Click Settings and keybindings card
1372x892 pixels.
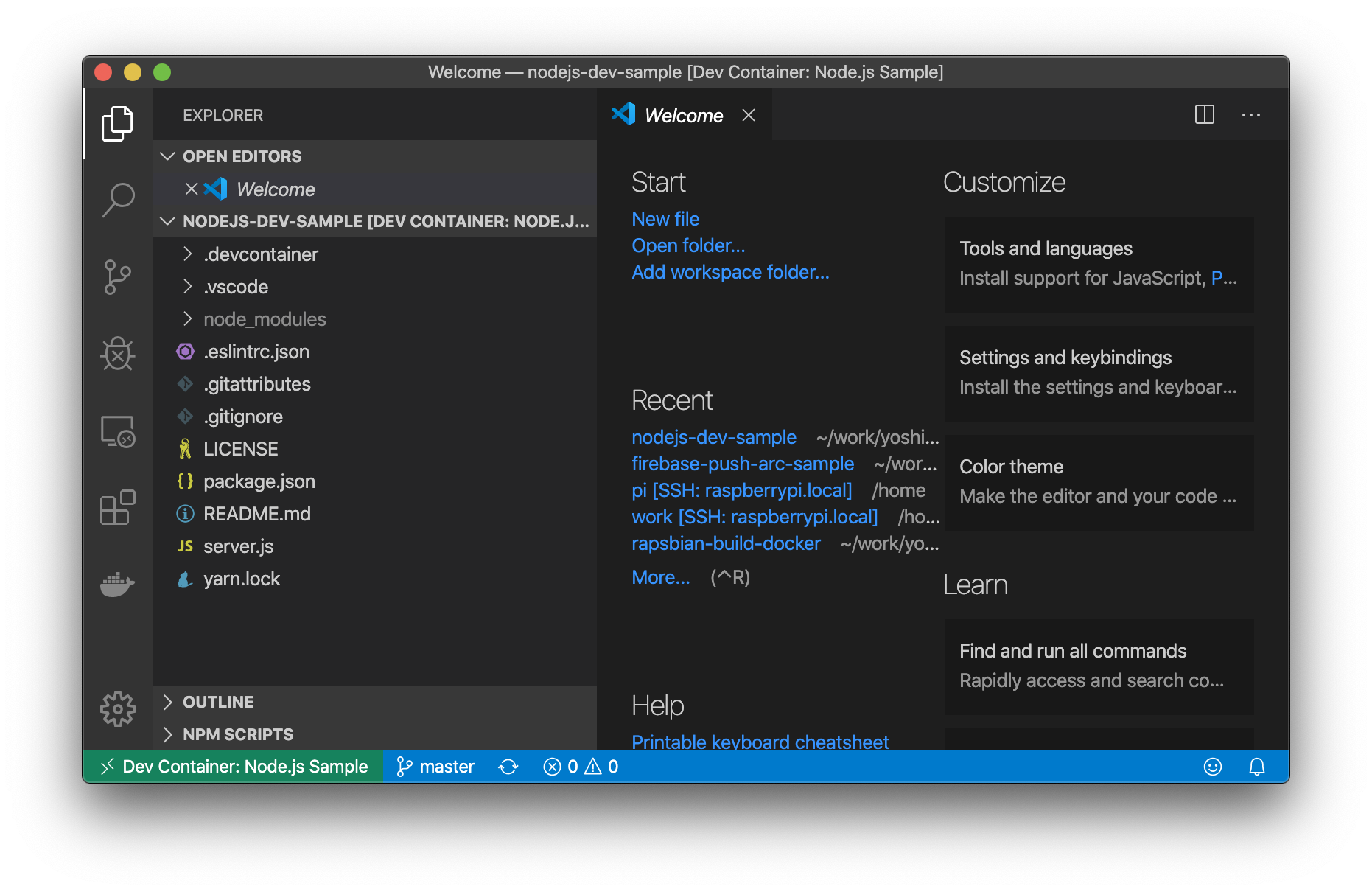point(1099,373)
